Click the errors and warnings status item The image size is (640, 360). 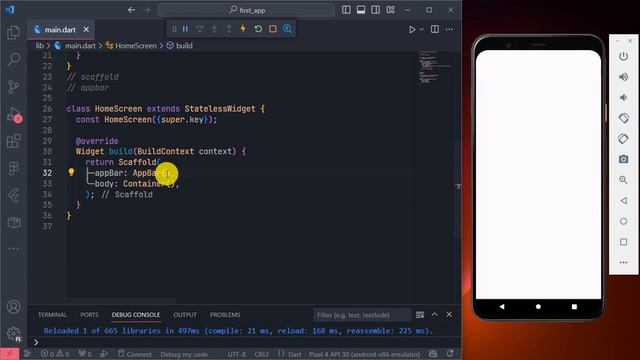(x=55, y=354)
